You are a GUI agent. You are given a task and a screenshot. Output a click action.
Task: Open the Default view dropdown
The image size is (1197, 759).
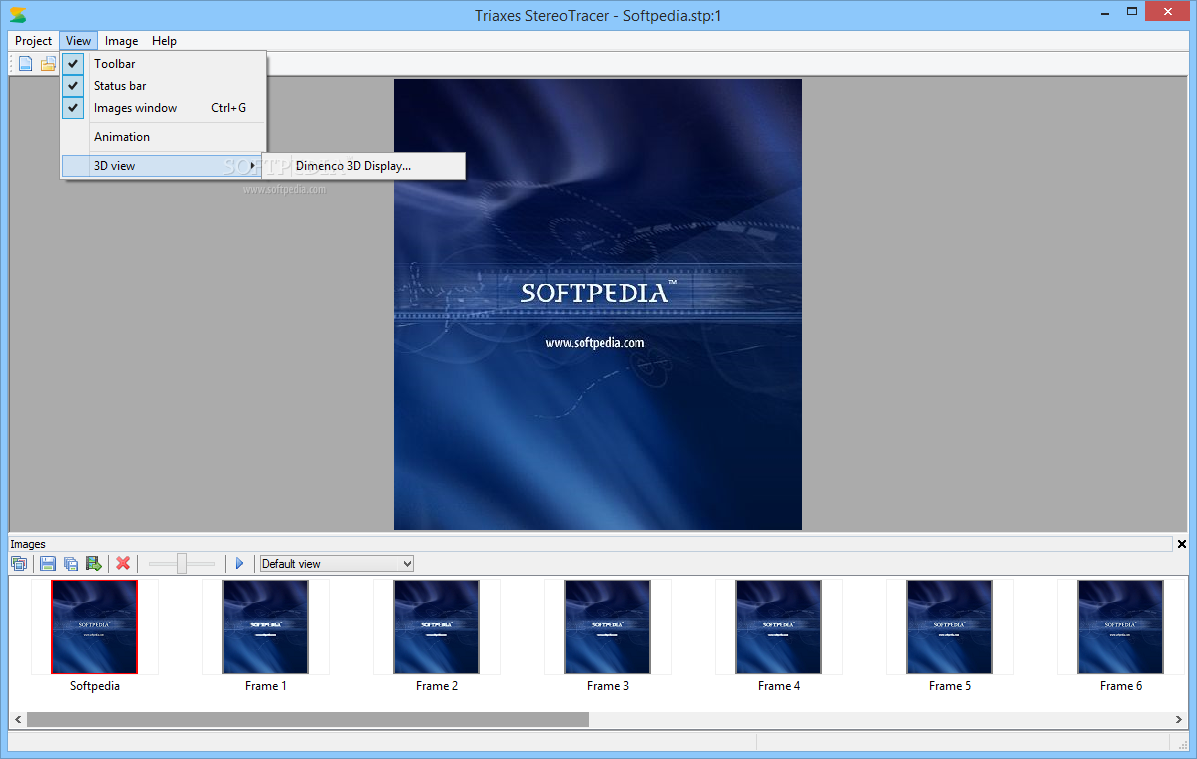coord(337,564)
